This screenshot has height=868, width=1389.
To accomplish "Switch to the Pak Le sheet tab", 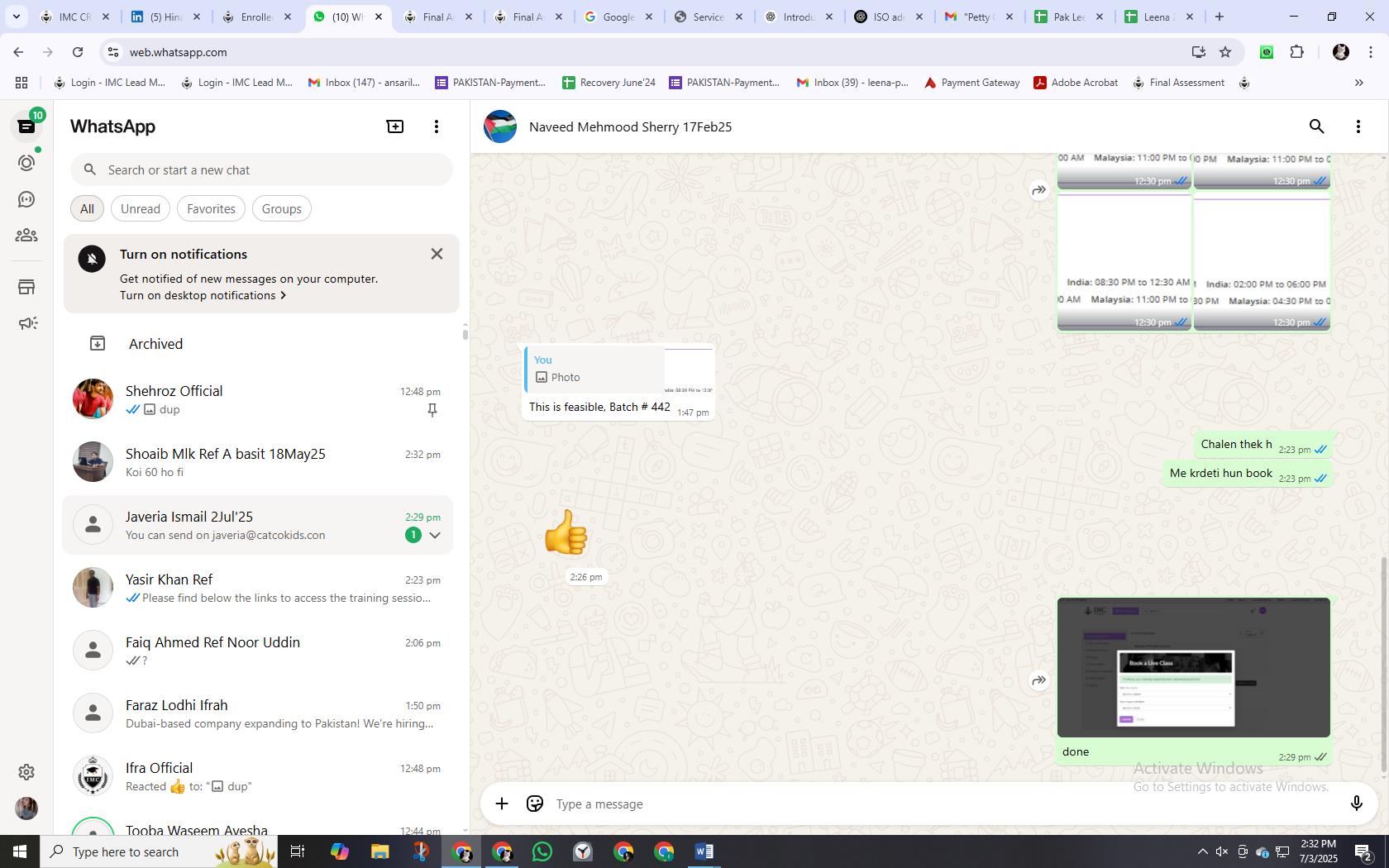I will [x=1069, y=17].
